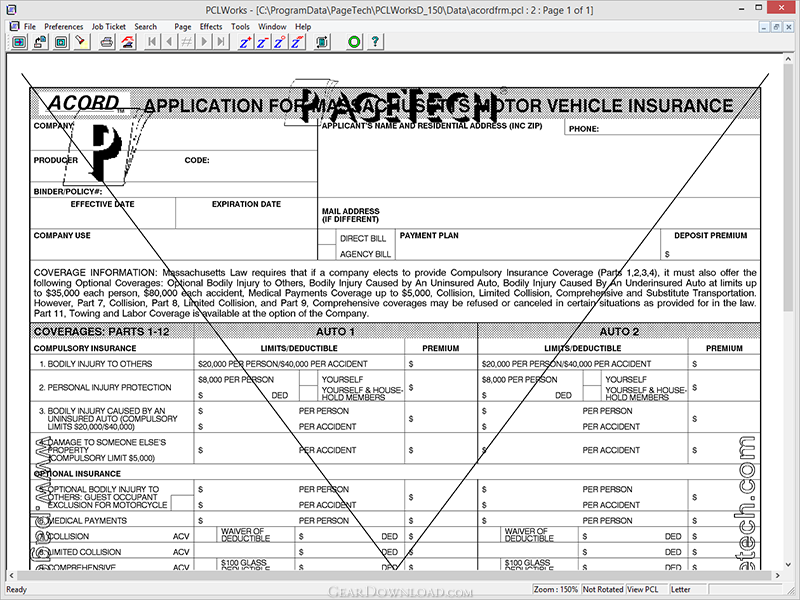Click the Z icon with the red slash
The height and width of the screenshot is (600, 800).
(x=297, y=42)
